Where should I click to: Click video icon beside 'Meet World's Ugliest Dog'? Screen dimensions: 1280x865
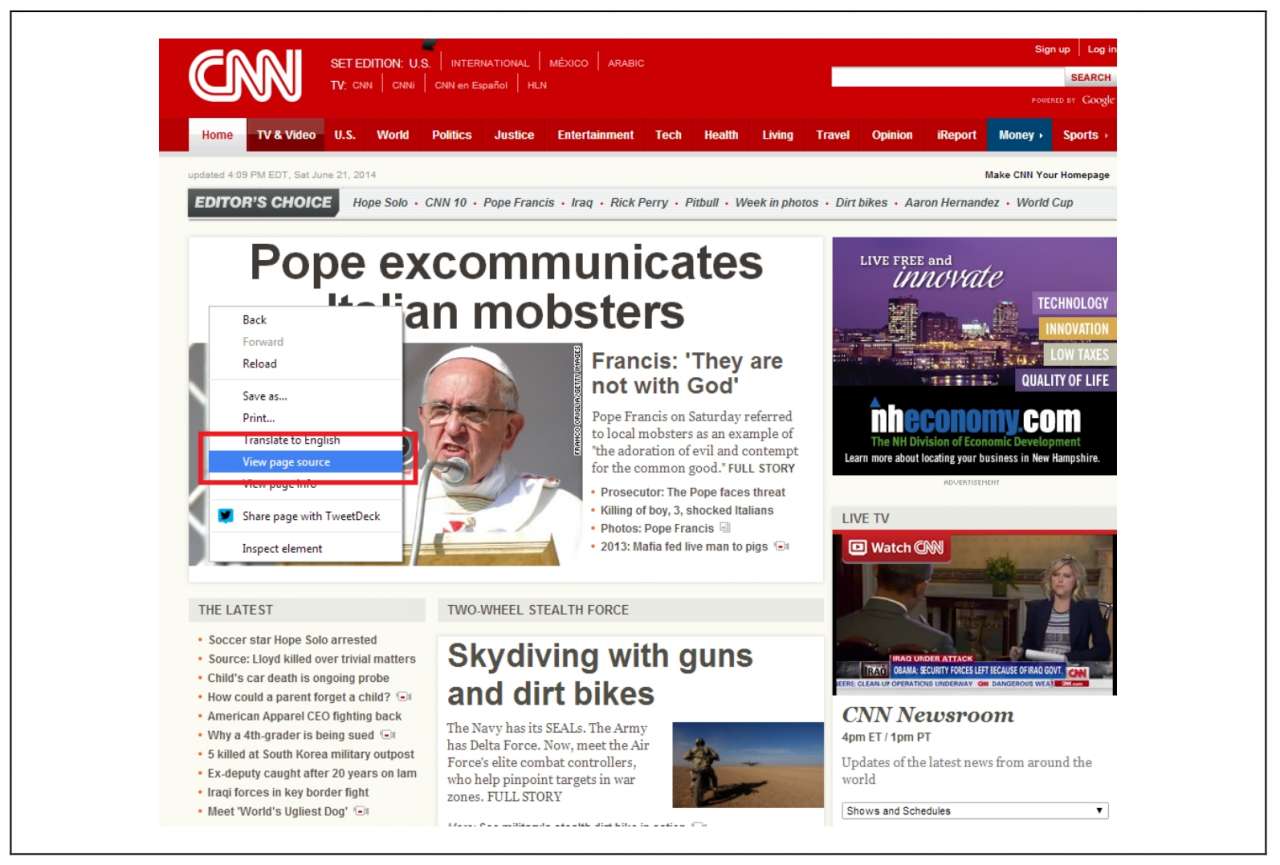click(x=361, y=811)
